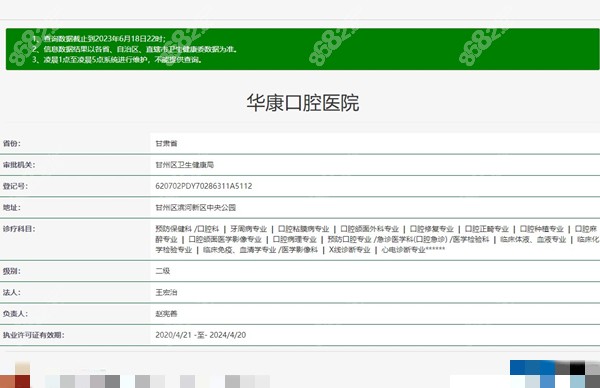Click 口腔病理专业 in the subject list

tap(295, 240)
